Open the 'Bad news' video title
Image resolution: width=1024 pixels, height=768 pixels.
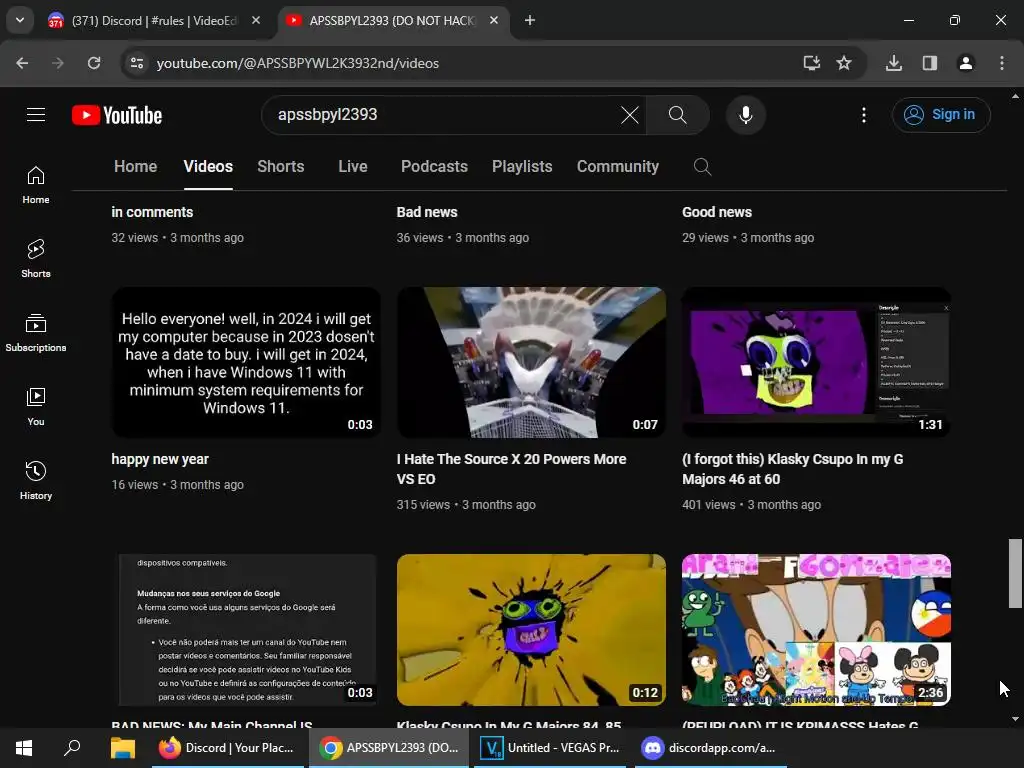point(426,212)
